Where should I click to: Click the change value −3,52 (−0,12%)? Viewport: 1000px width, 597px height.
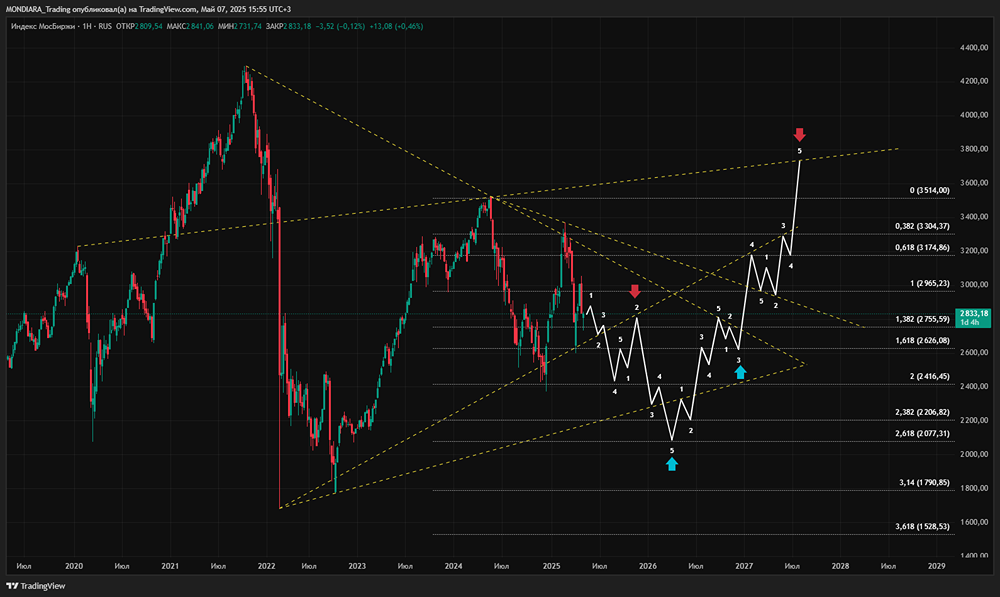tap(340, 27)
